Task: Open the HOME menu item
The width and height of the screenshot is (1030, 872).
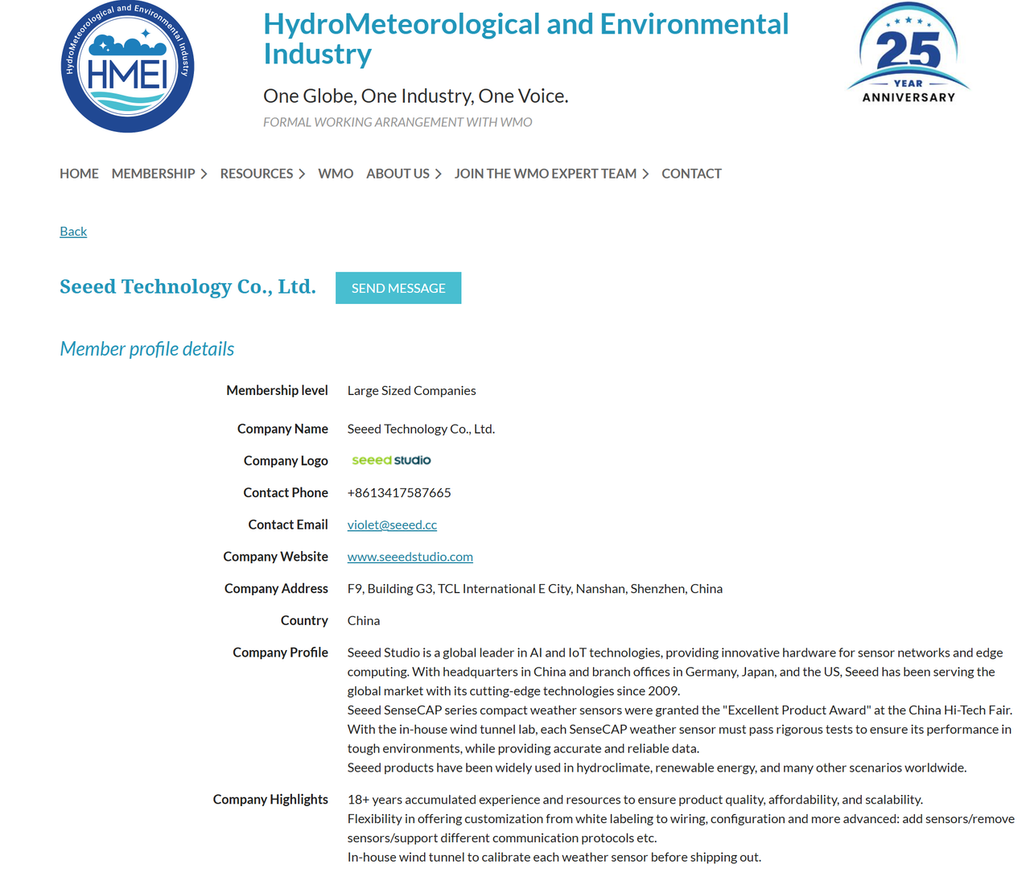Action: point(79,173)
